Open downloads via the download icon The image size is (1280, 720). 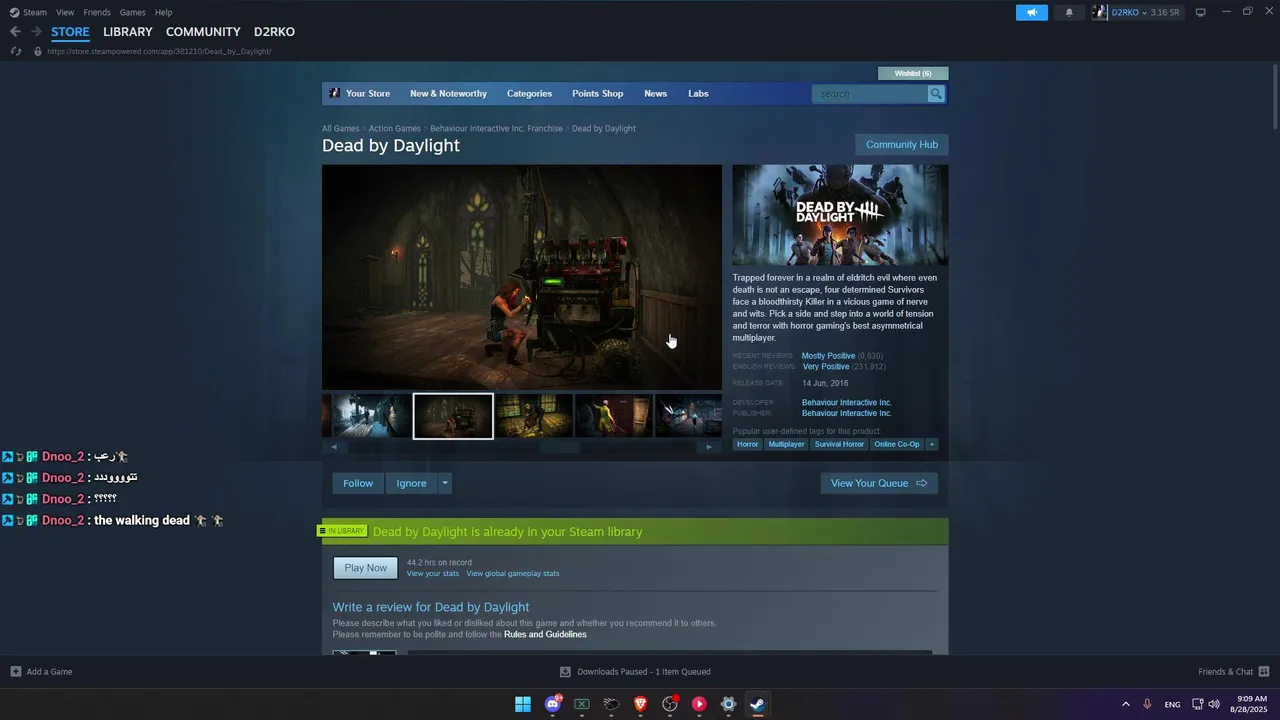tap(565, 671)
